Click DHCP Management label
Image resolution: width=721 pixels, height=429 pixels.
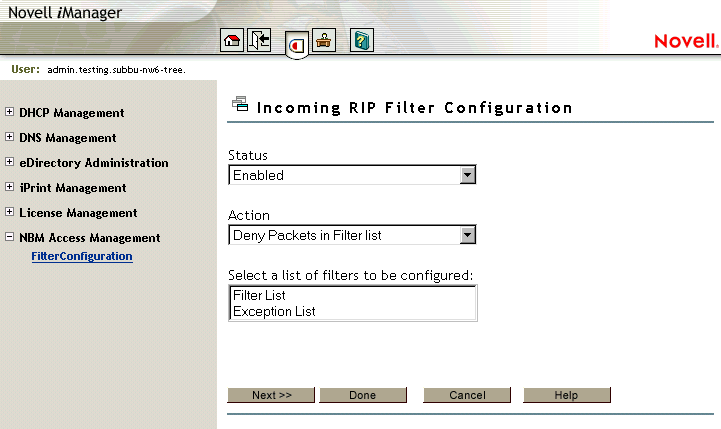click(72, 113)
